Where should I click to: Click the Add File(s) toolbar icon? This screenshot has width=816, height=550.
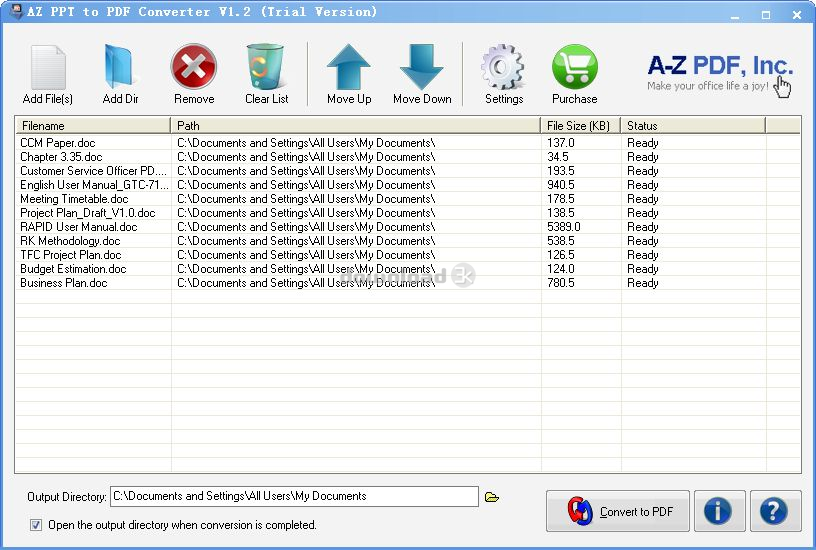point(48,68)
